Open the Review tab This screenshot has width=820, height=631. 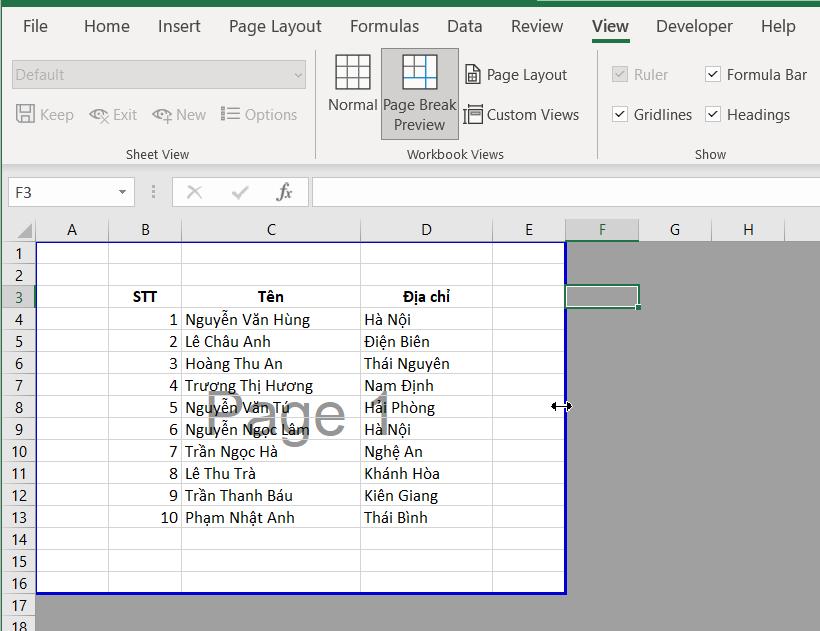click(537, 26)
